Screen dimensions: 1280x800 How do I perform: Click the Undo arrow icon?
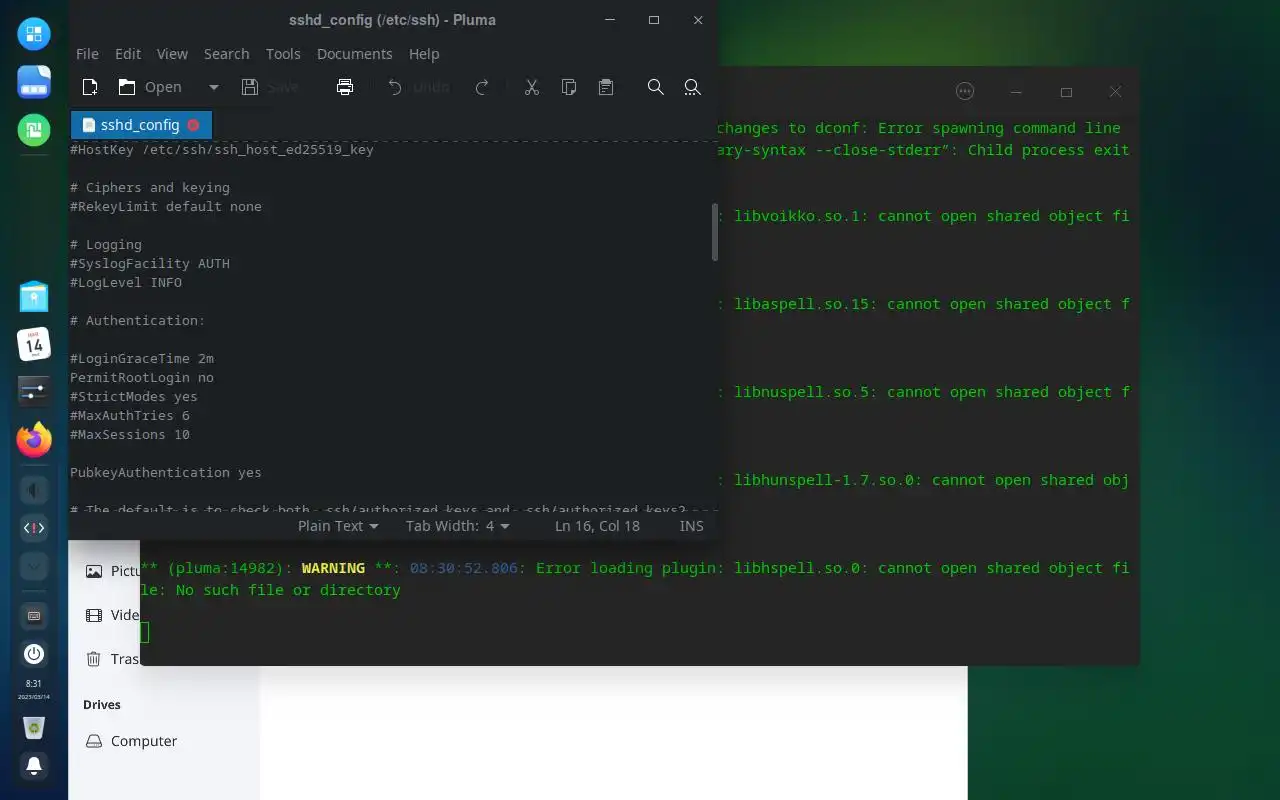point(395,87)
